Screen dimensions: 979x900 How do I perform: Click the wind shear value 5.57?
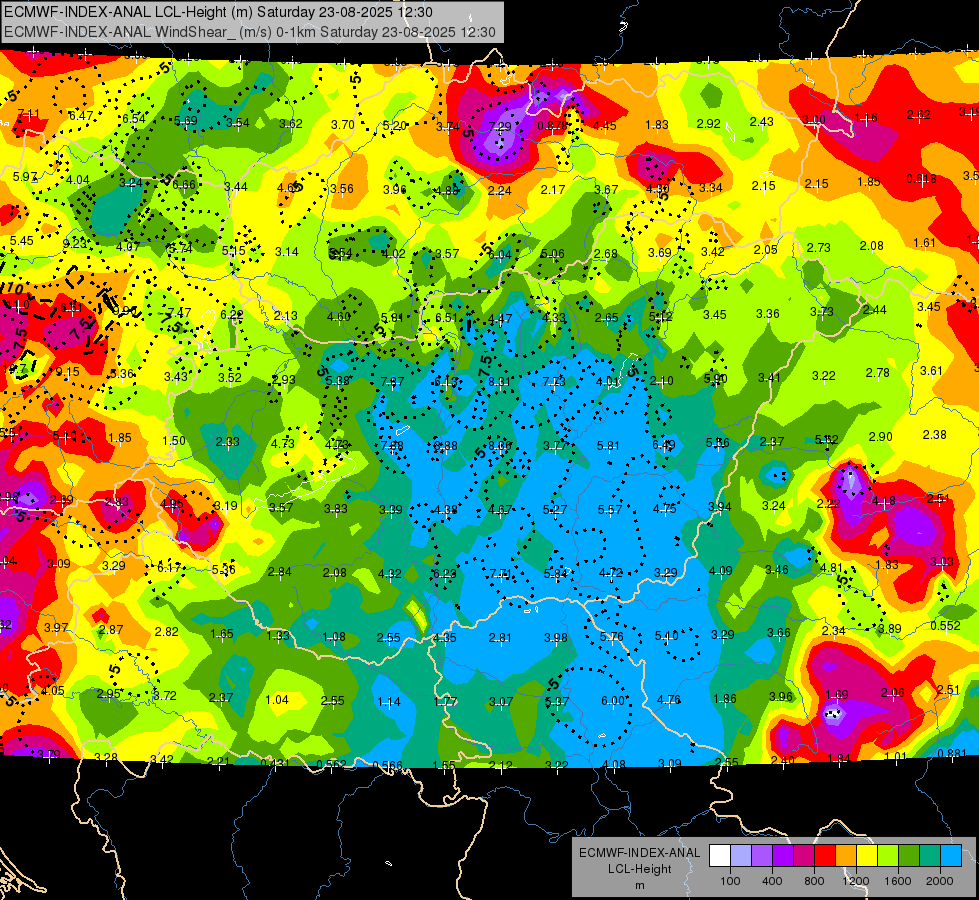pyautogui.click(x=609, y=510)
